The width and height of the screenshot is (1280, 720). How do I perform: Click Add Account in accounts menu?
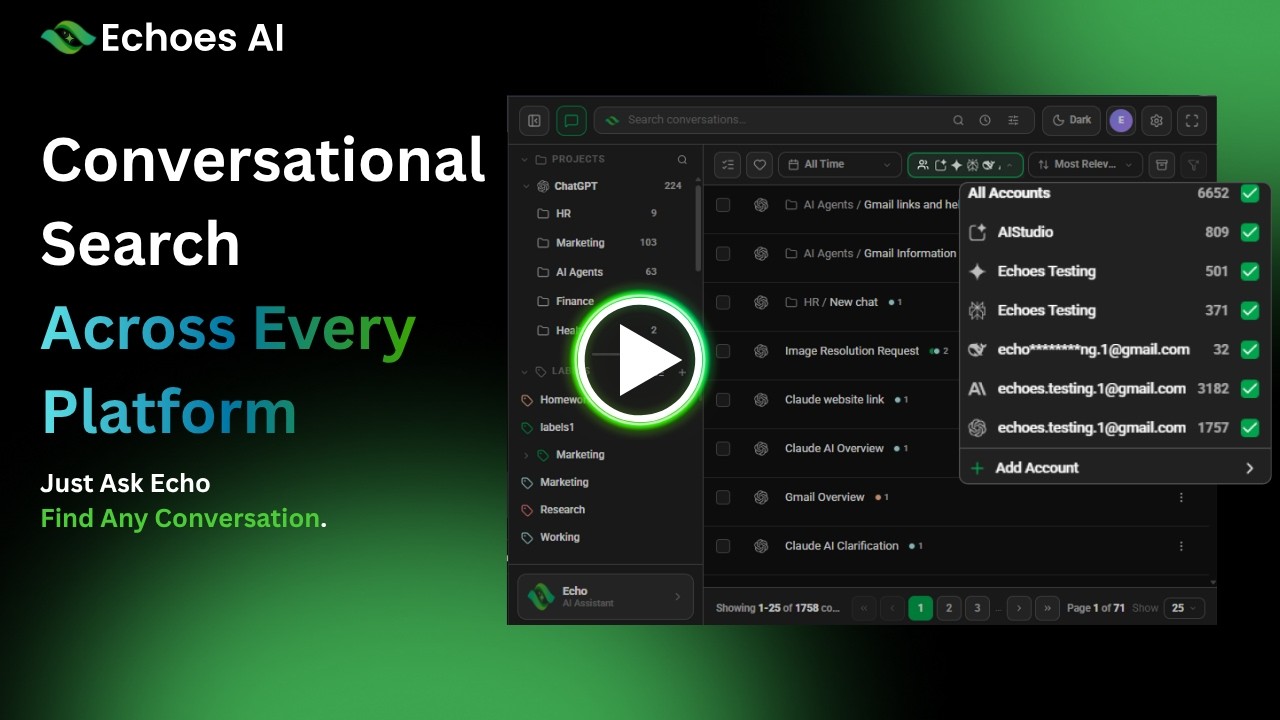1037,468
